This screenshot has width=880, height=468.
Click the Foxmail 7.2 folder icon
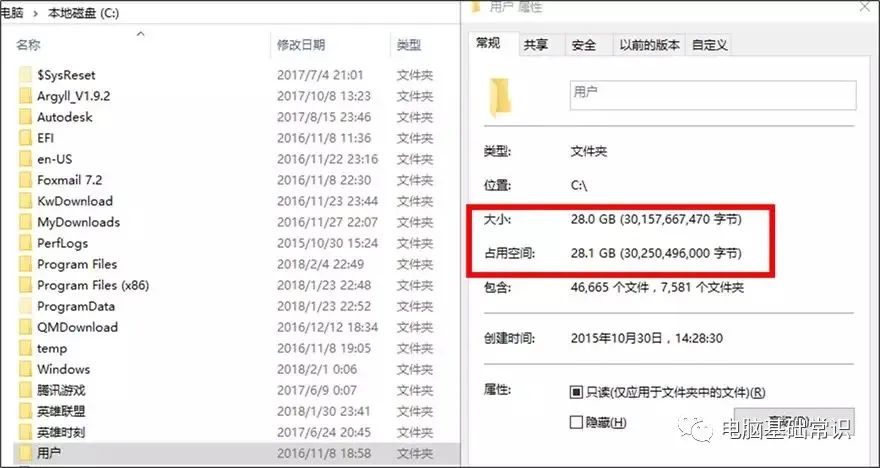pyautogui.click(x=25, y=180)
